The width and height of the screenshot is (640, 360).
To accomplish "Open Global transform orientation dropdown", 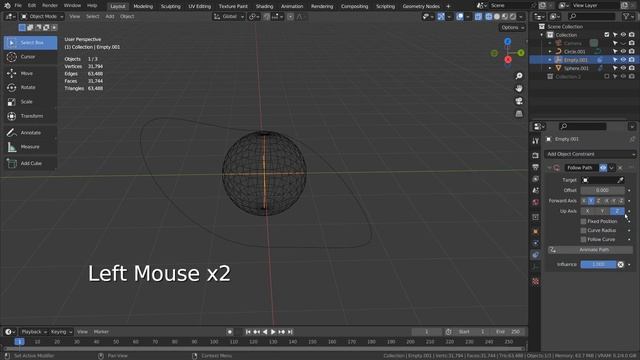I will coord(229,17).
